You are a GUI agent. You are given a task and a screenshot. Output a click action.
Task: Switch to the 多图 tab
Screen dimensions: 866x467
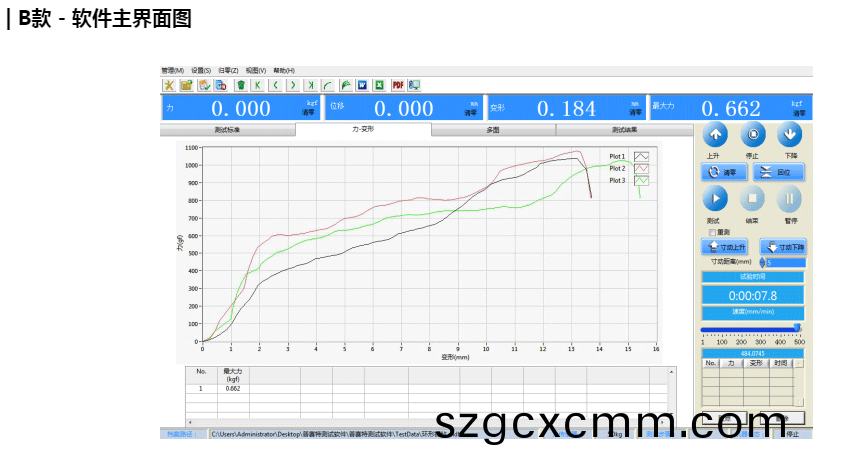coord(493,130)
